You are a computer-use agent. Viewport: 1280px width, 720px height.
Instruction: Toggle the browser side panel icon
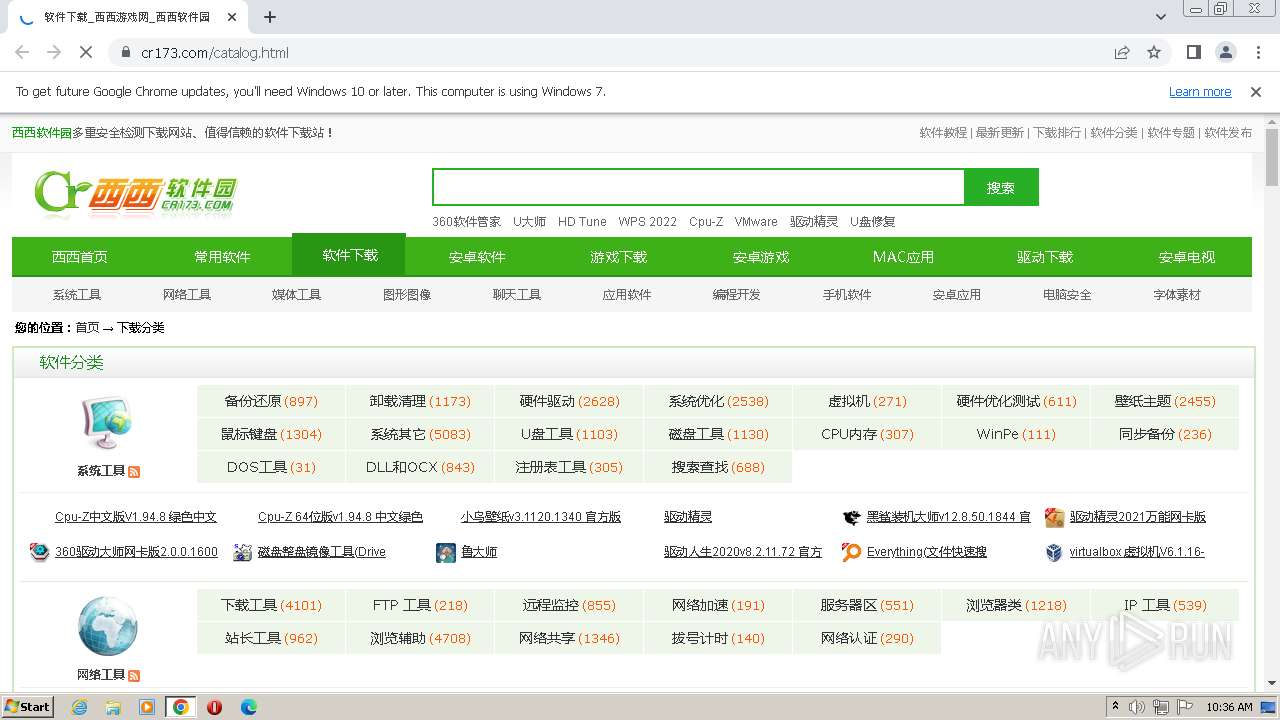[x=1193, y=52]
